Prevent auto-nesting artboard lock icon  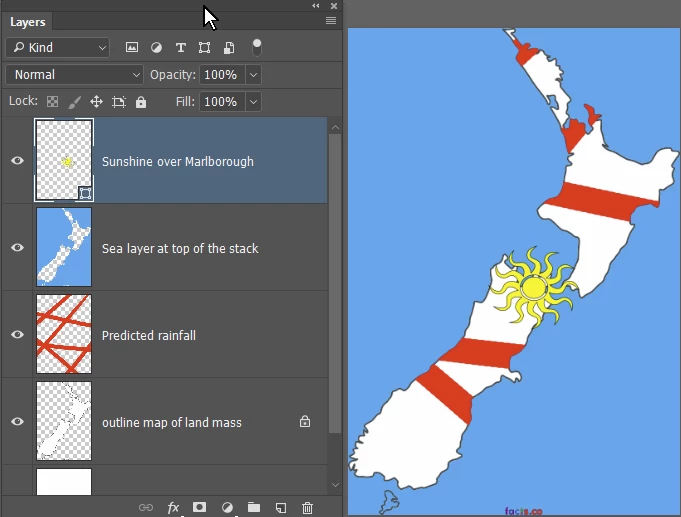tap(119, 102)
